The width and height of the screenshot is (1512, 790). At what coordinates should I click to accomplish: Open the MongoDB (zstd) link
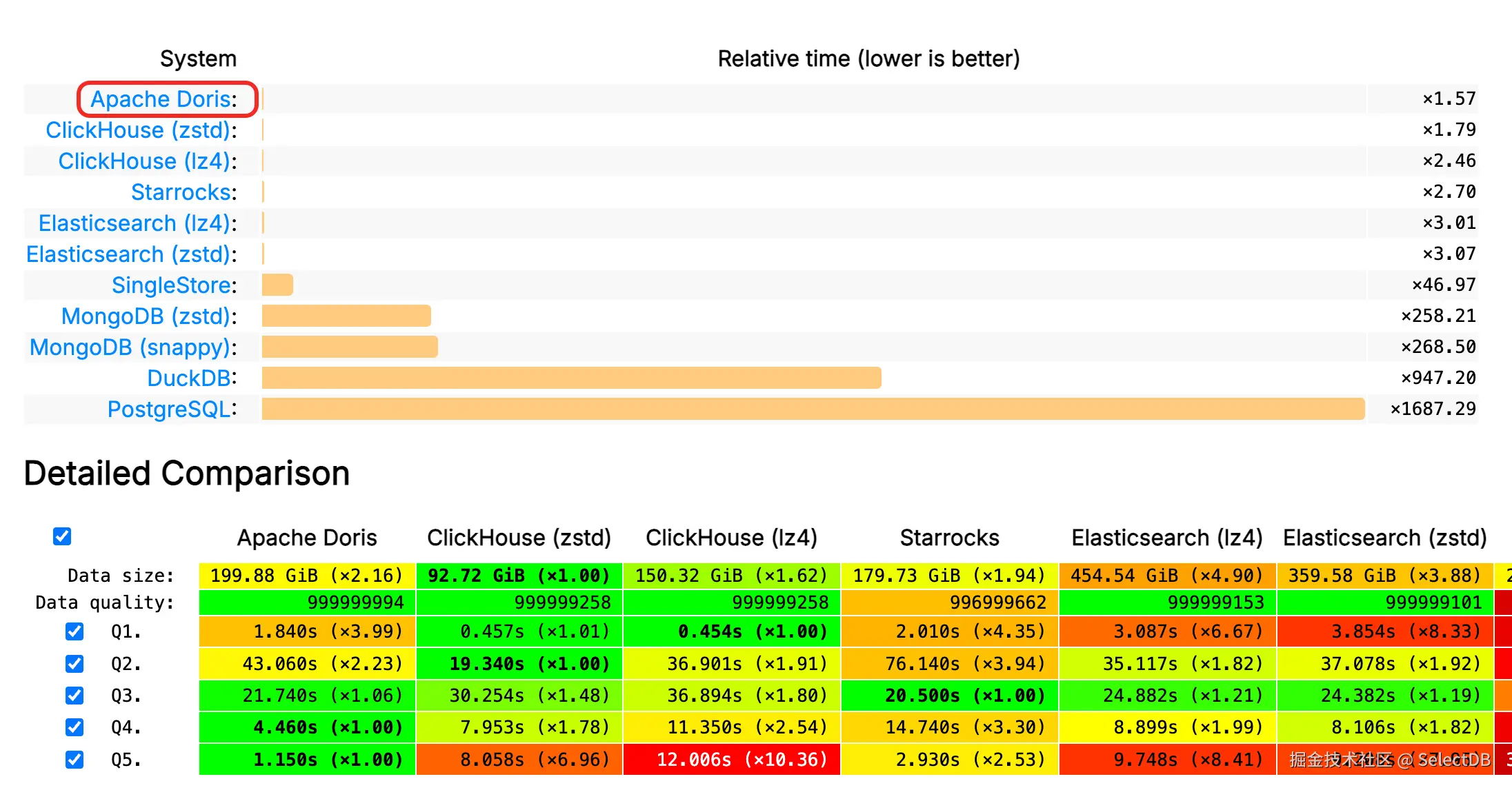click(146, 316)
